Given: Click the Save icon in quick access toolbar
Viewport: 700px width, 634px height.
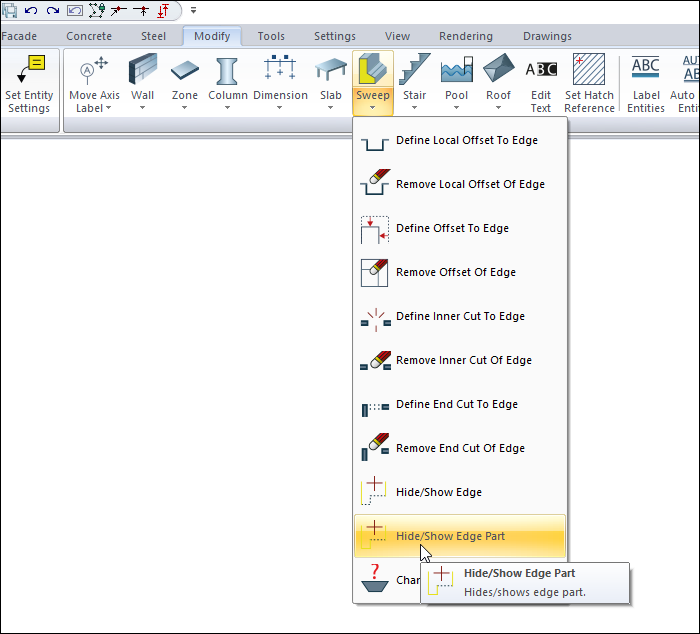Looking at the screenshot, I should 9,10.
